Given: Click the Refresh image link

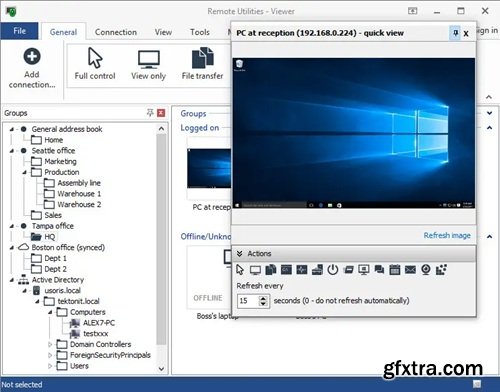Looking at the screenshot, I should coord(447,235).
